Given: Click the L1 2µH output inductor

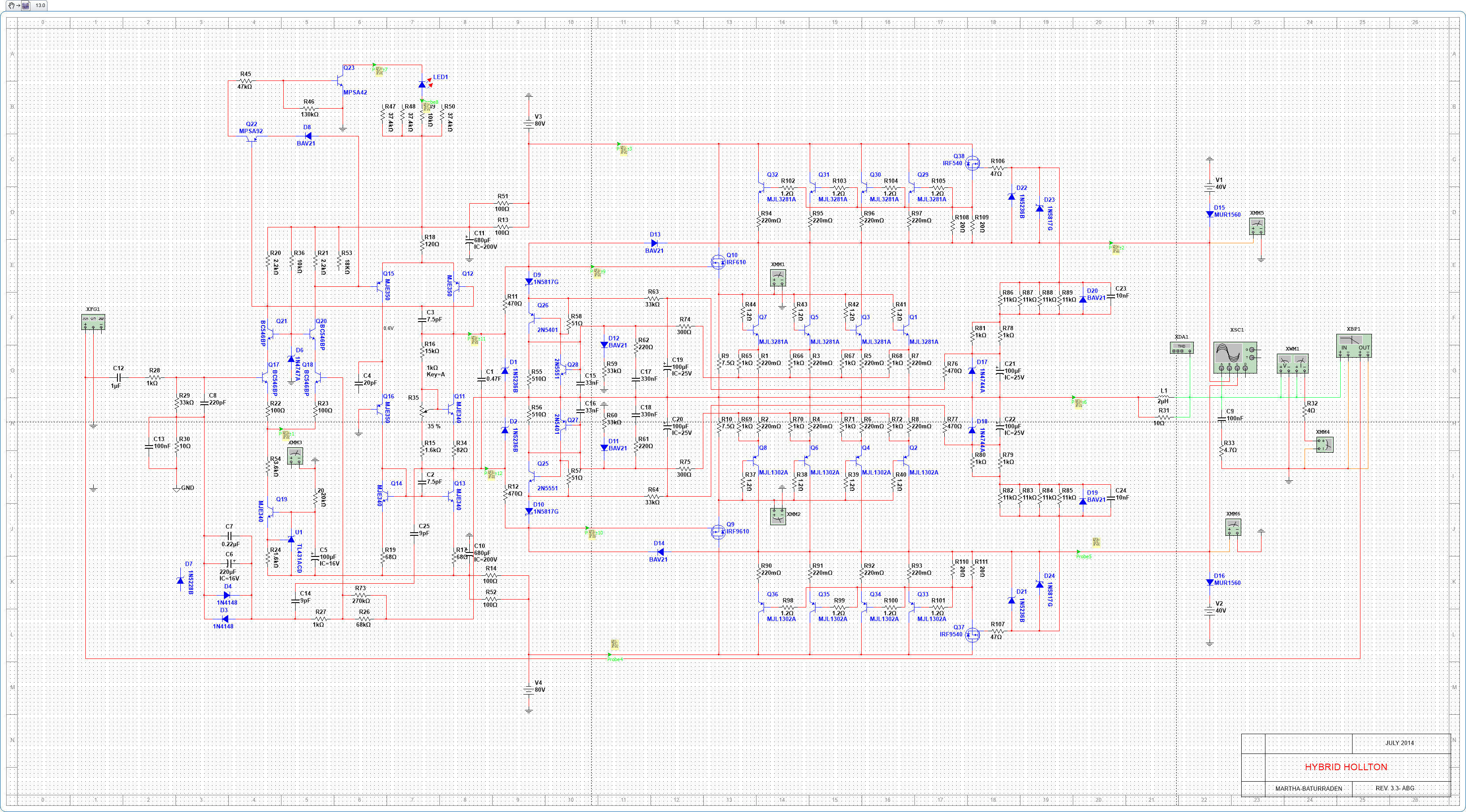Looking at the screenshot, I should point(1163,397).
